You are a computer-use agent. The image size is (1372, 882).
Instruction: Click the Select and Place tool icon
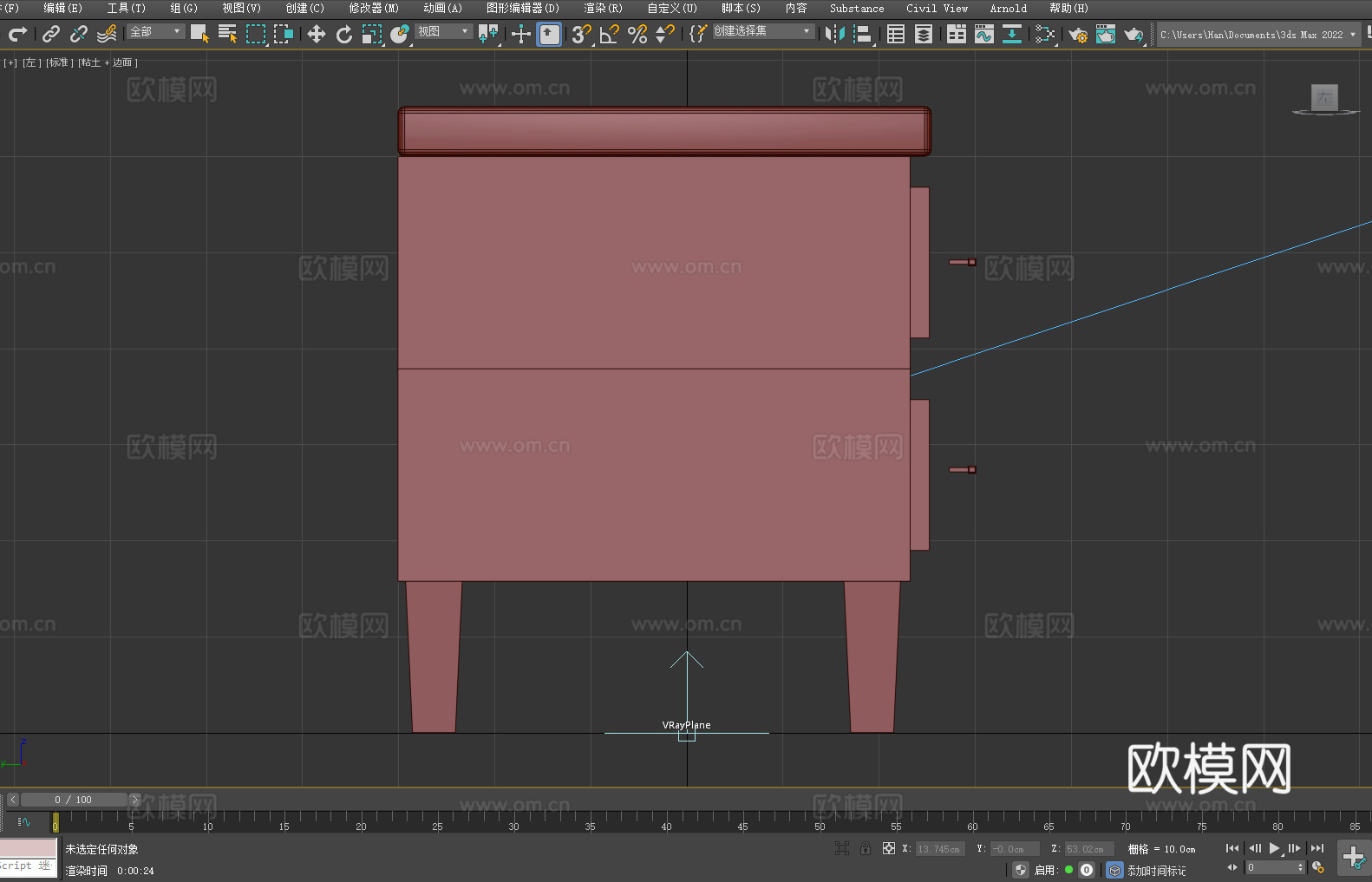point(400,34)
